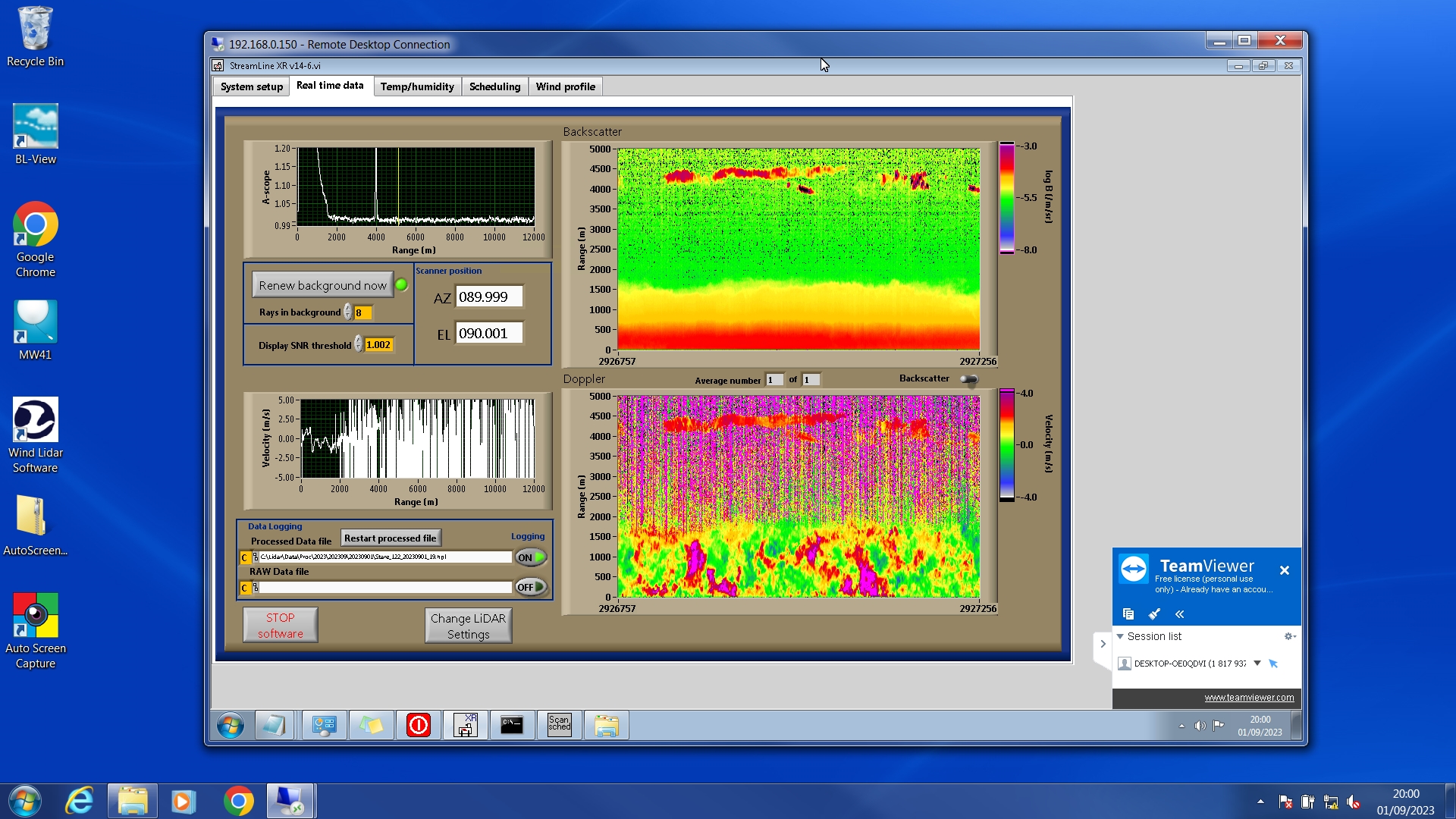Switch to the Wind profile tab
This screenshot has height=819, width=1456.
[x=565, y=86]
